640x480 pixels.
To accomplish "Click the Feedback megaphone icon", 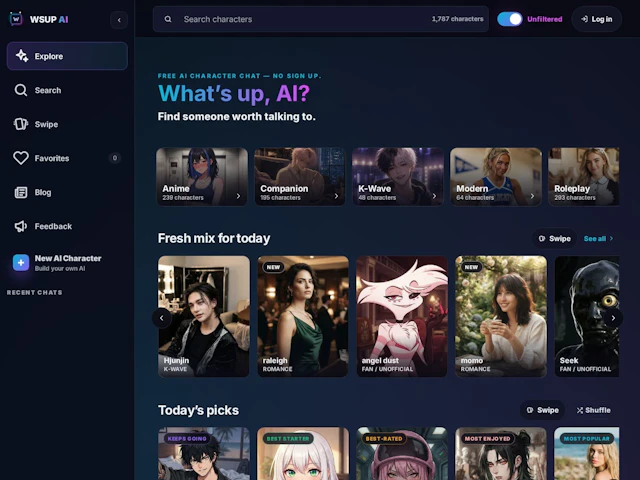I will click(x=21, y=226).
